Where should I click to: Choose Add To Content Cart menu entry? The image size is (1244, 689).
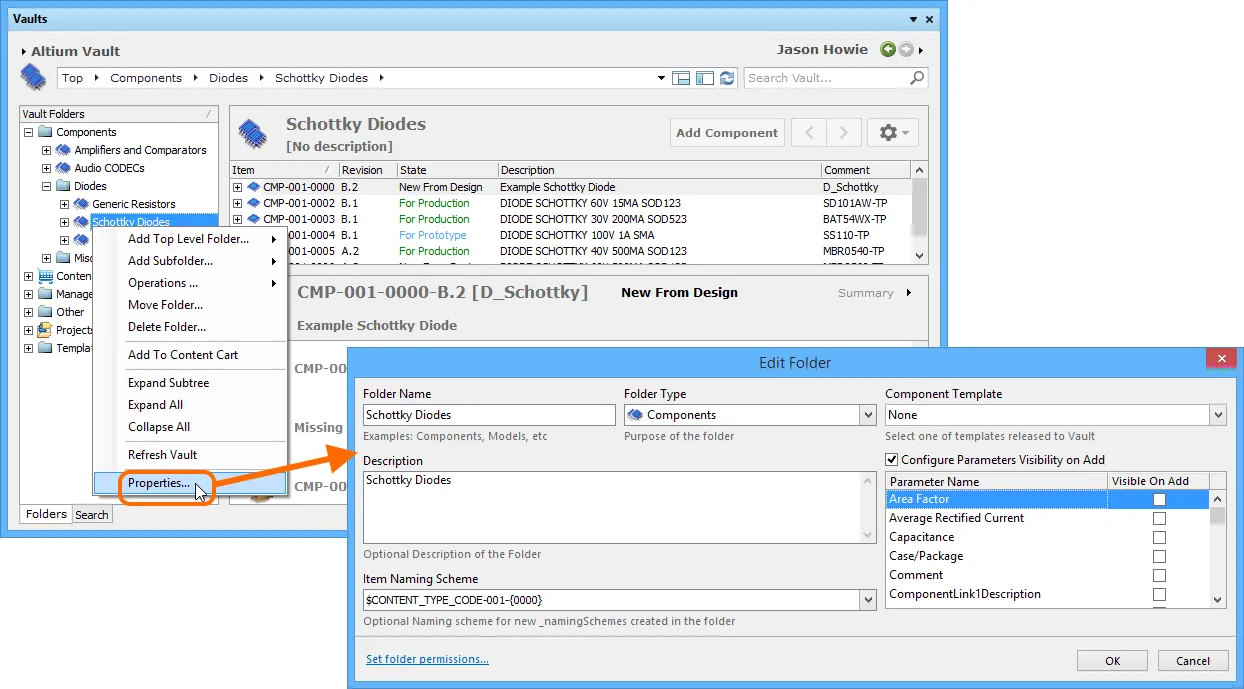pos(189,355)
